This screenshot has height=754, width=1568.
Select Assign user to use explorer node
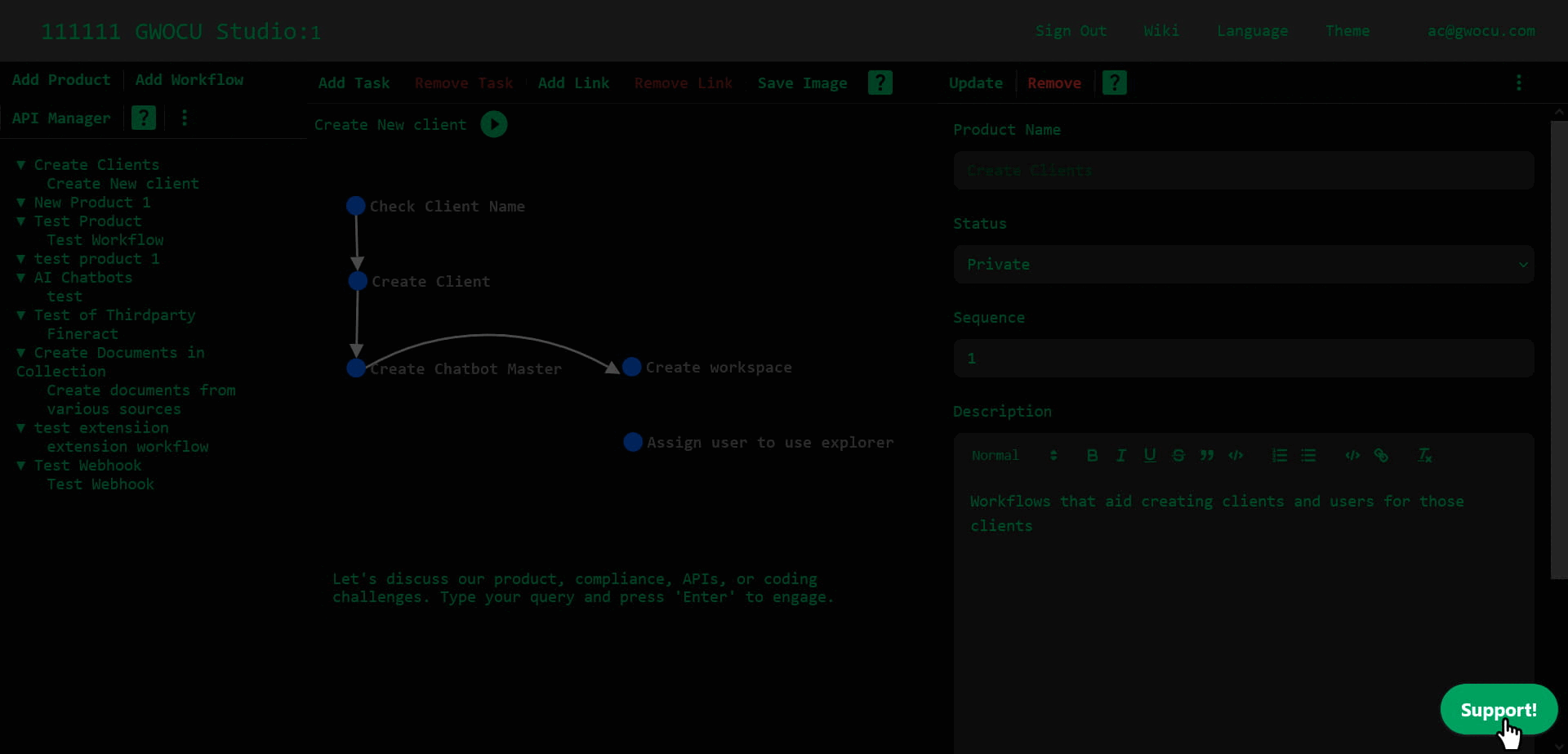click(633, 442)
